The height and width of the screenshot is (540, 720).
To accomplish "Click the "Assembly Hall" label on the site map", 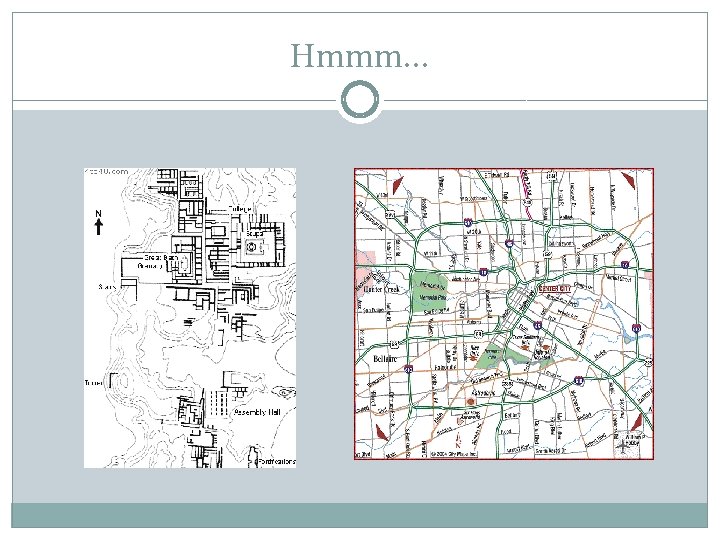I will [257, 412].
